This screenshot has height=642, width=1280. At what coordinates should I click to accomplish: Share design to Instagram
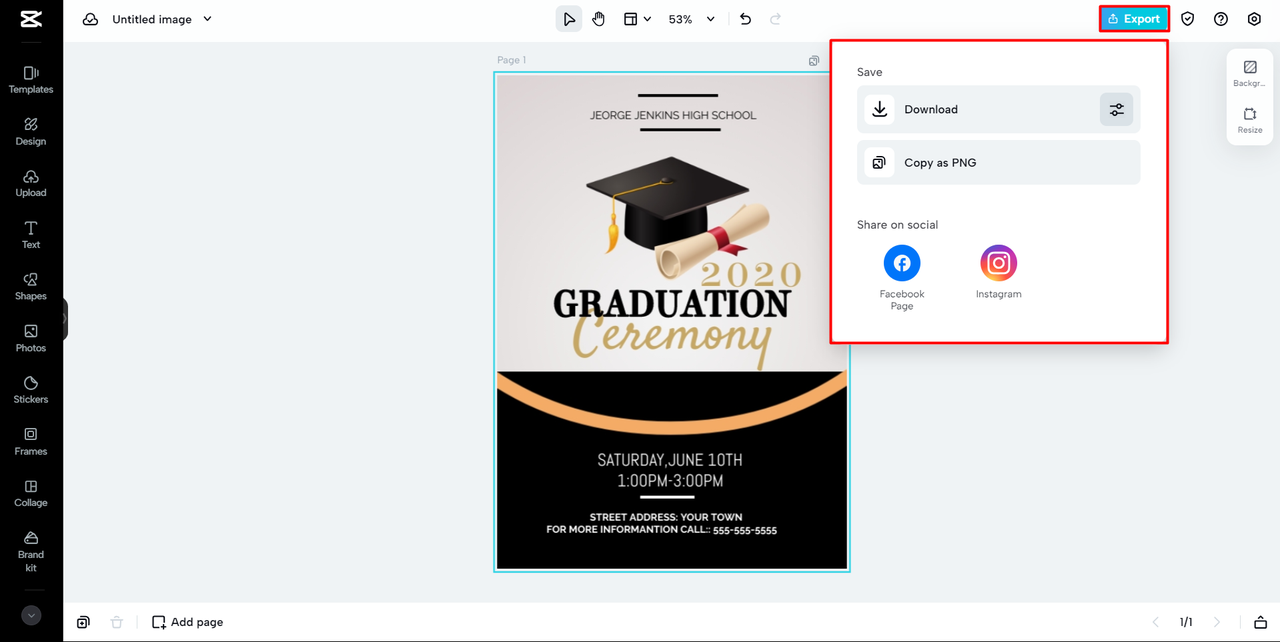click(x=998, y=264)
